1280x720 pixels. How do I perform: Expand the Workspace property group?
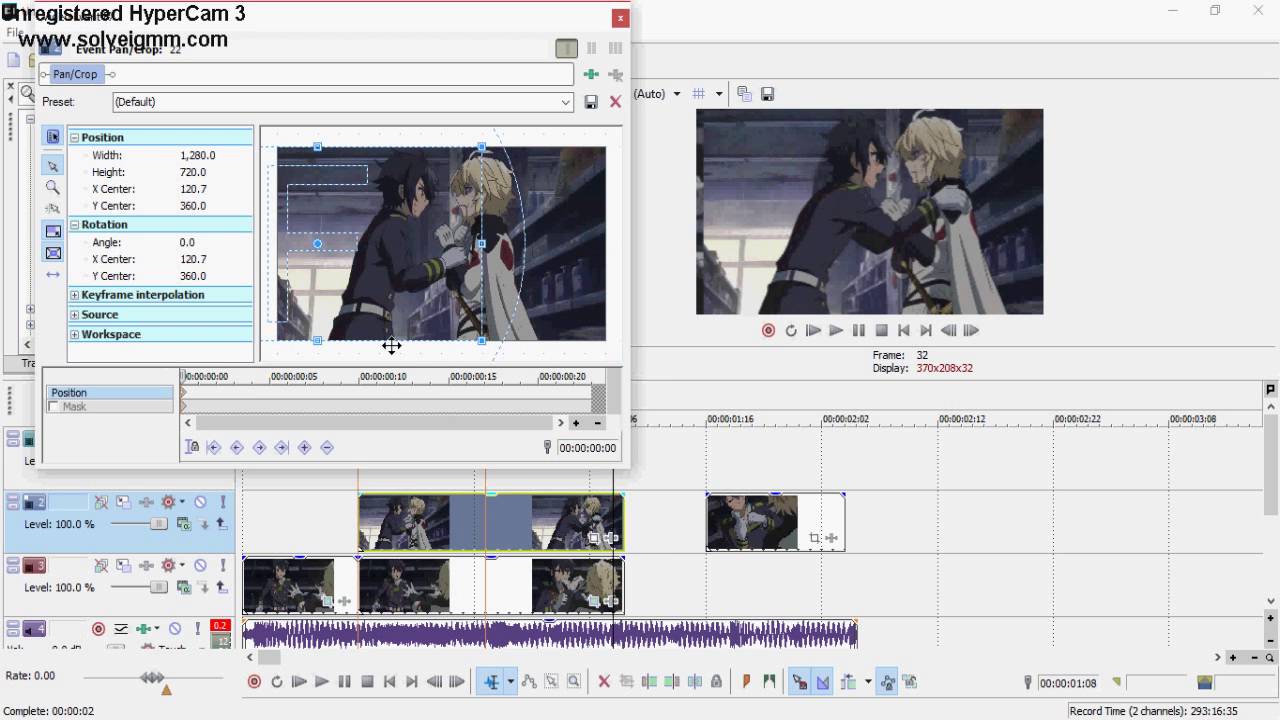click(x=74, y=335)
